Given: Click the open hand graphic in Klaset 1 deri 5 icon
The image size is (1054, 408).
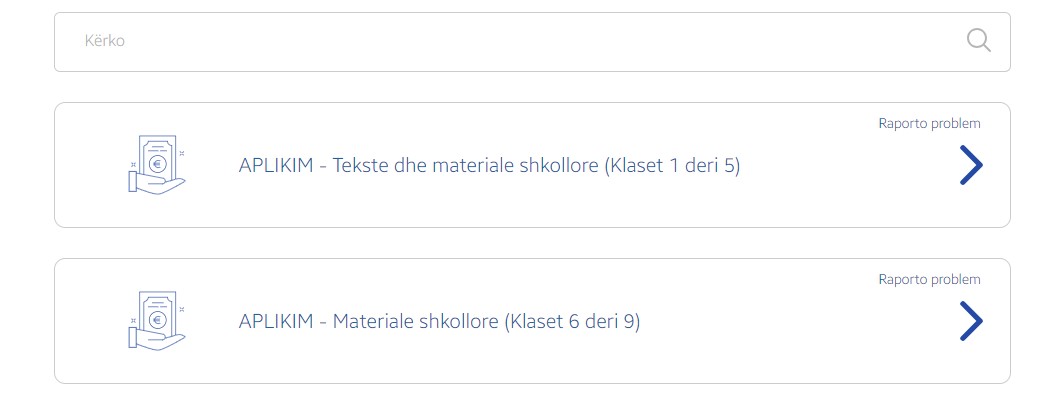Looking at the screenshot, I should [157, 183].
